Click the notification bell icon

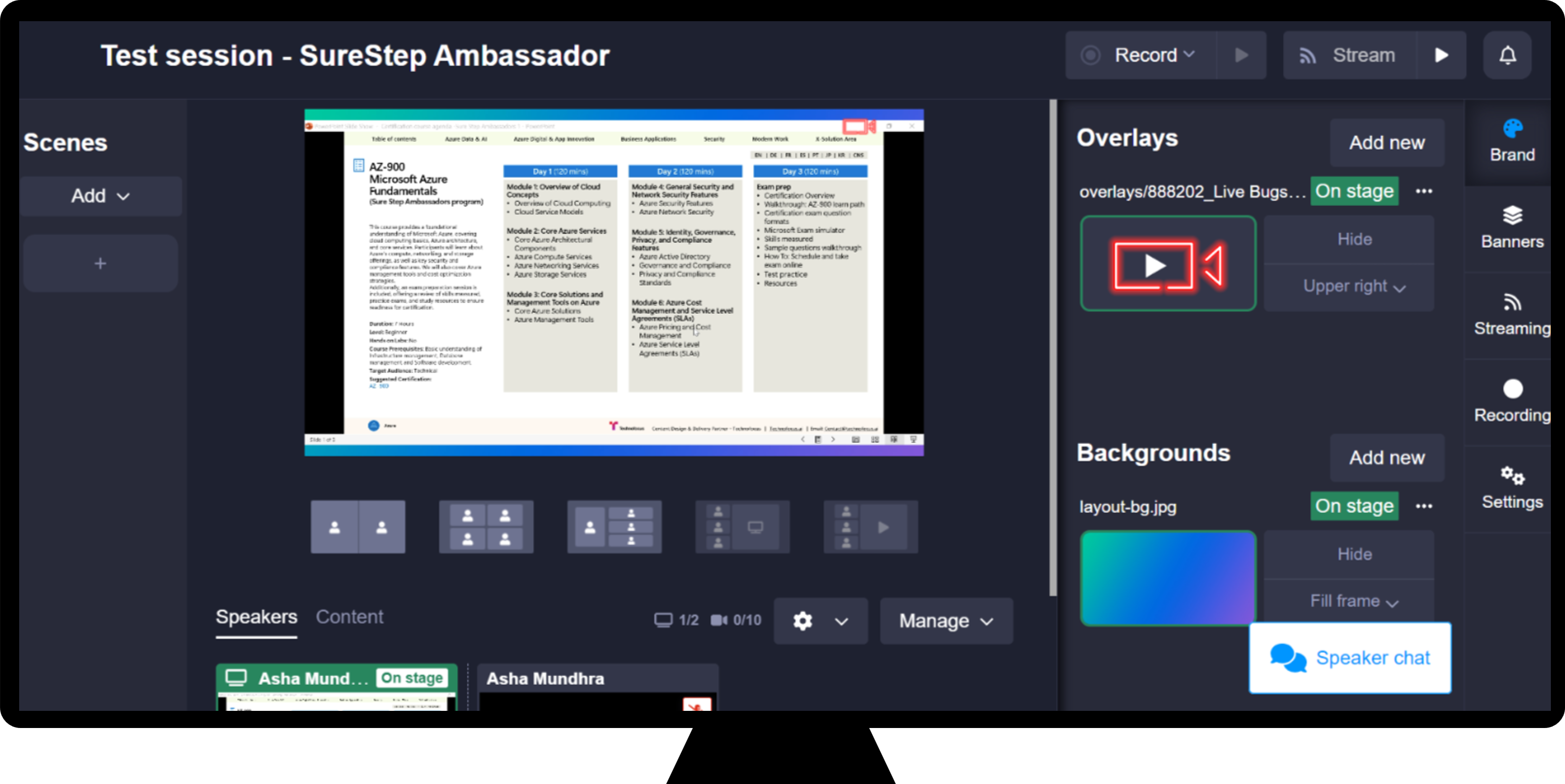[1507, 55]
